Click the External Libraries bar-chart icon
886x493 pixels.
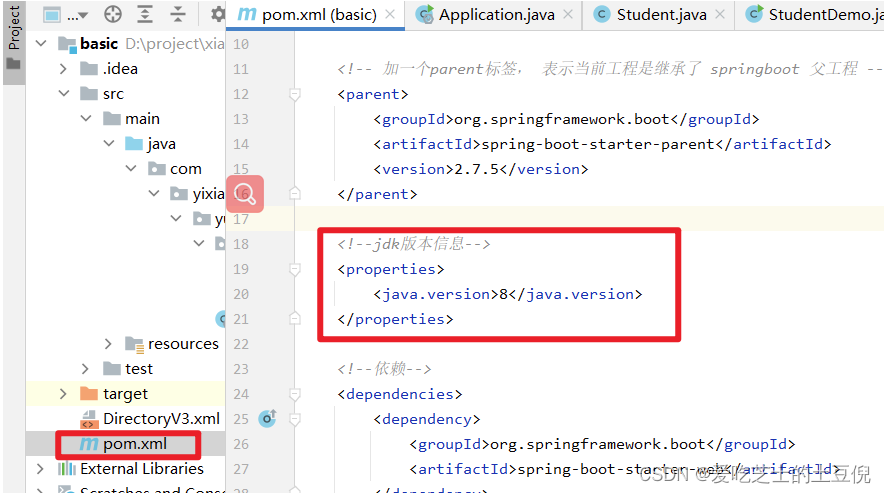point(67,469)
